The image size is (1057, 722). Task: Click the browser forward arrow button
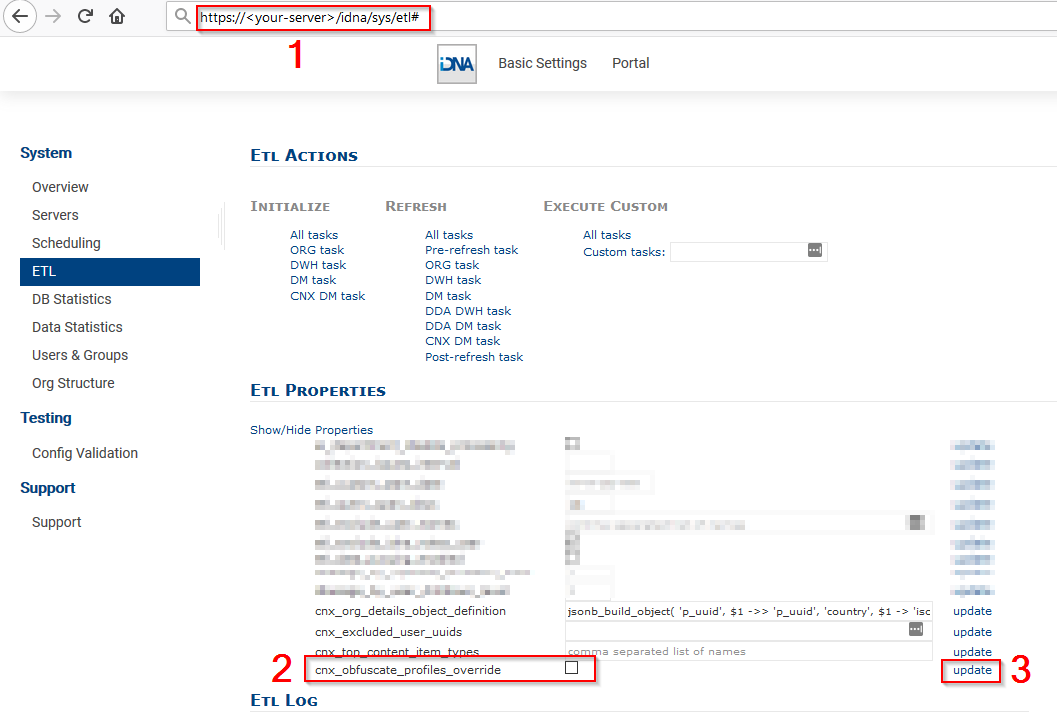click(54, 16)
